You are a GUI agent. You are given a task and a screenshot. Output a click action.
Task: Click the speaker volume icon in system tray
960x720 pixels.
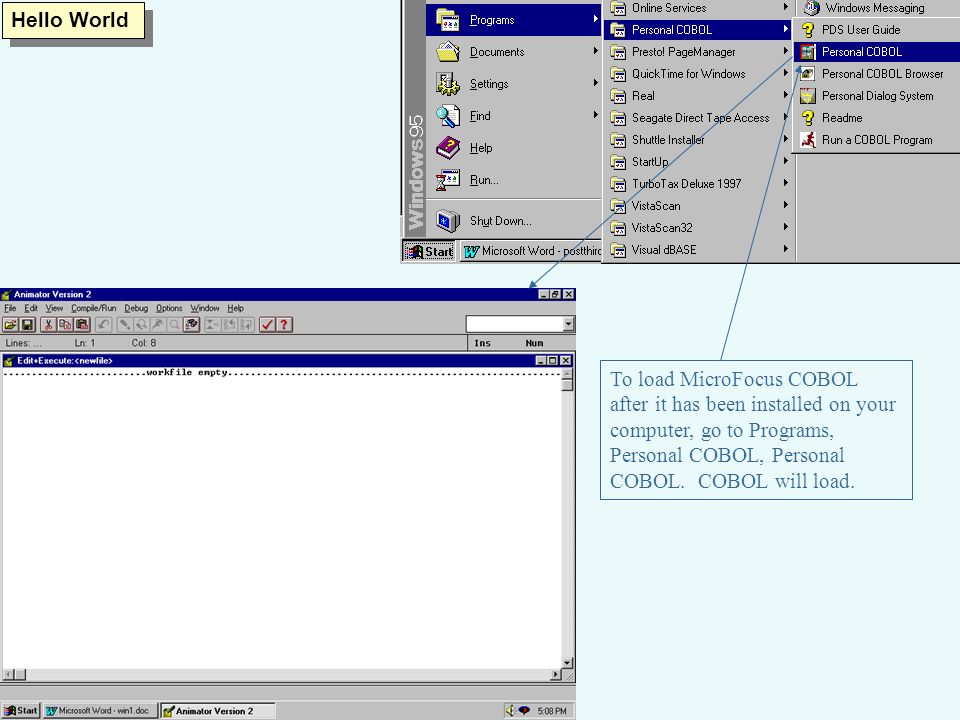pos(509,710)
